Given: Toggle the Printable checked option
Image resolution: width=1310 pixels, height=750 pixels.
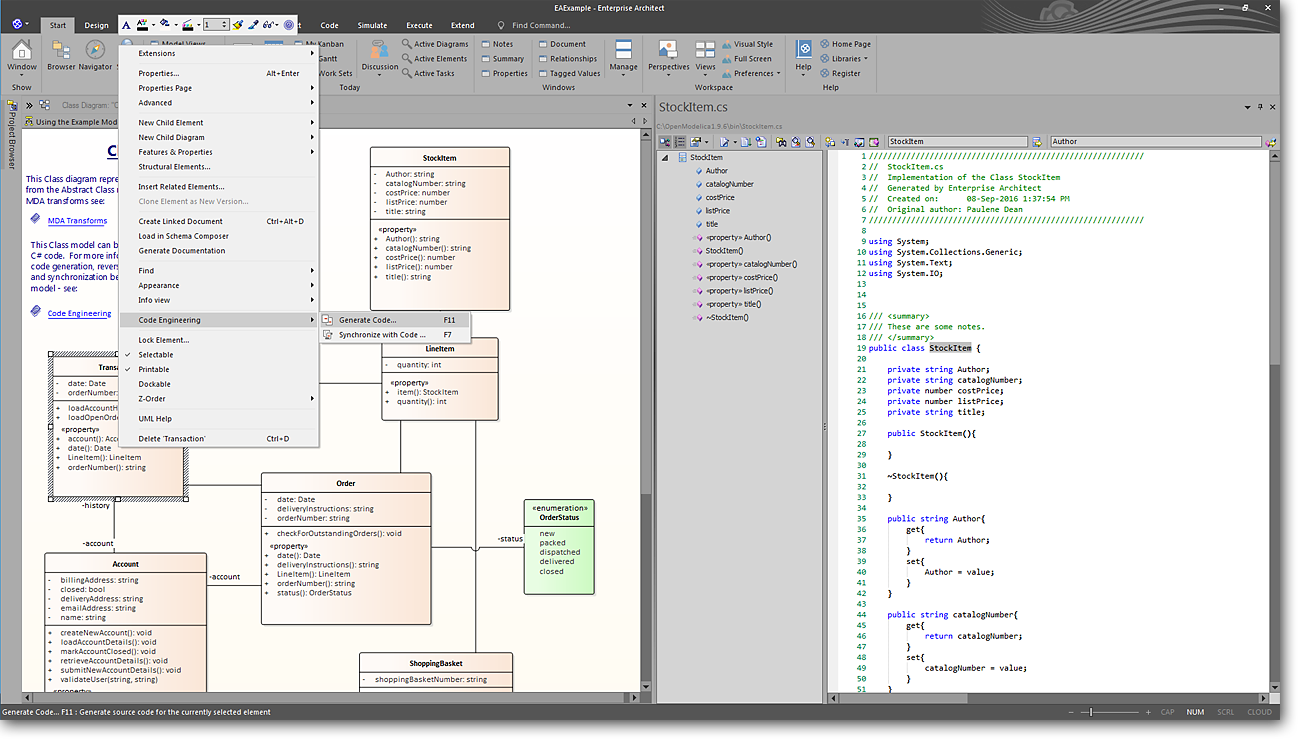Looking at the screenshot, I should (154, 369).
